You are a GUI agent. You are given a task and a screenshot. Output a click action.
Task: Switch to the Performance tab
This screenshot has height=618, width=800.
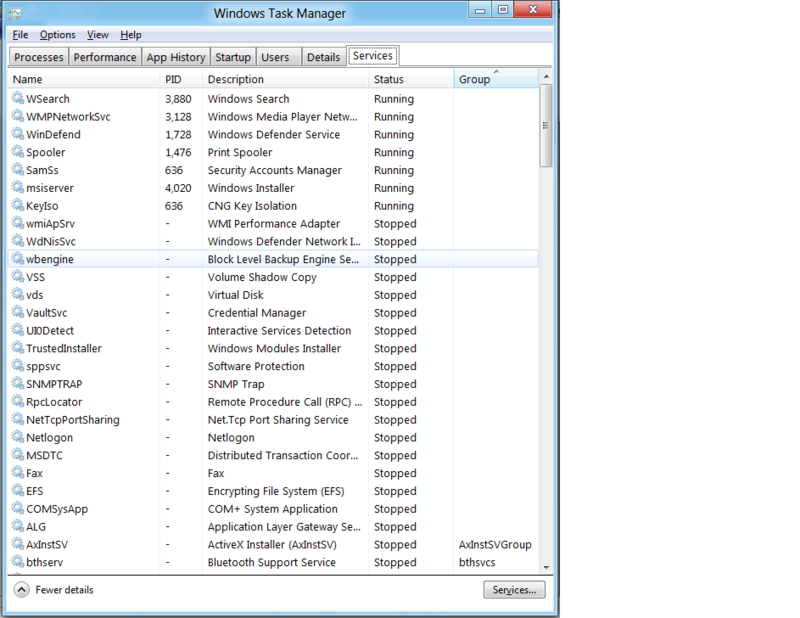105,57
